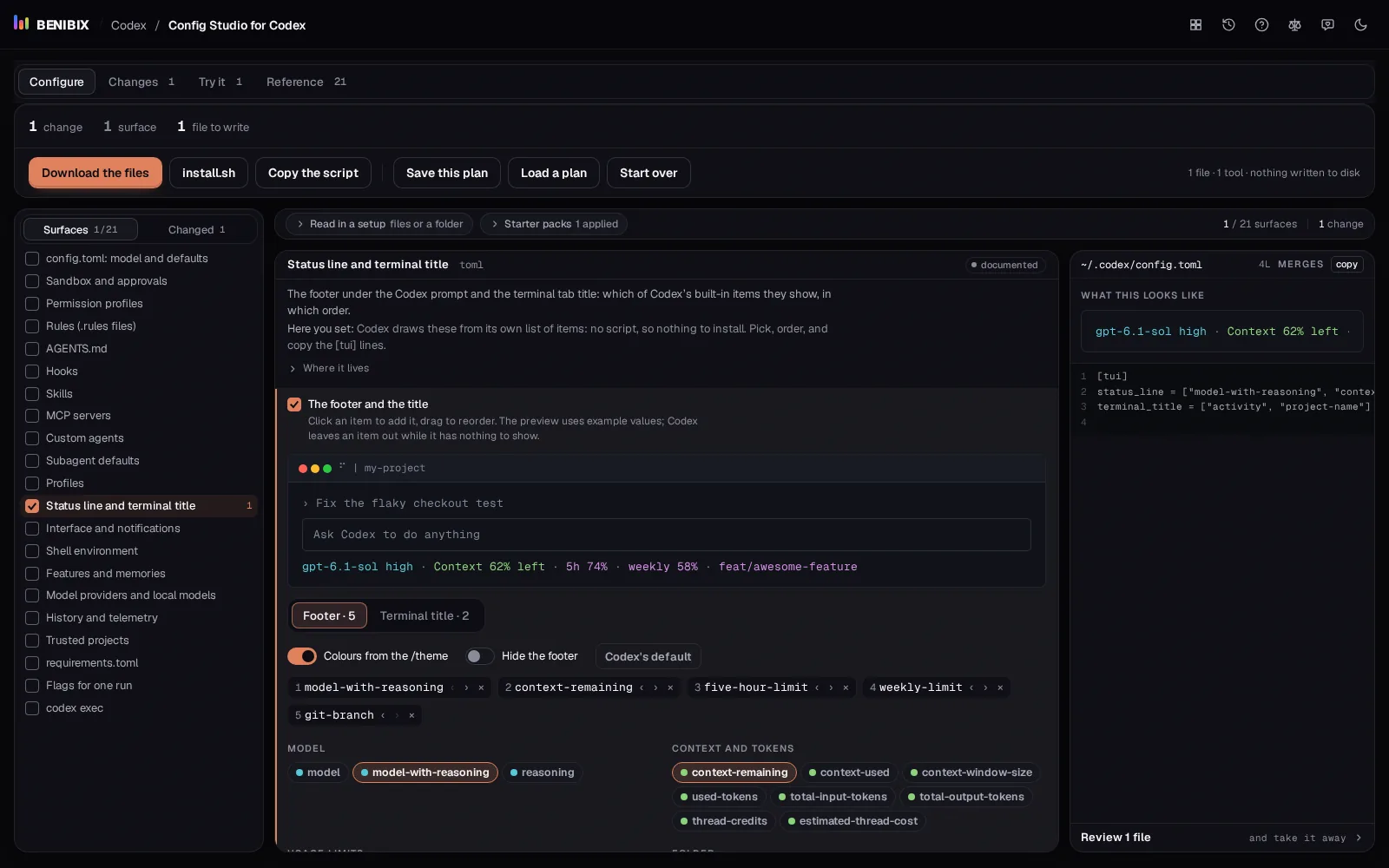Remove weekly-limit item with its x
Screen dimensions: 1389x868
(x=1000, y=687)
